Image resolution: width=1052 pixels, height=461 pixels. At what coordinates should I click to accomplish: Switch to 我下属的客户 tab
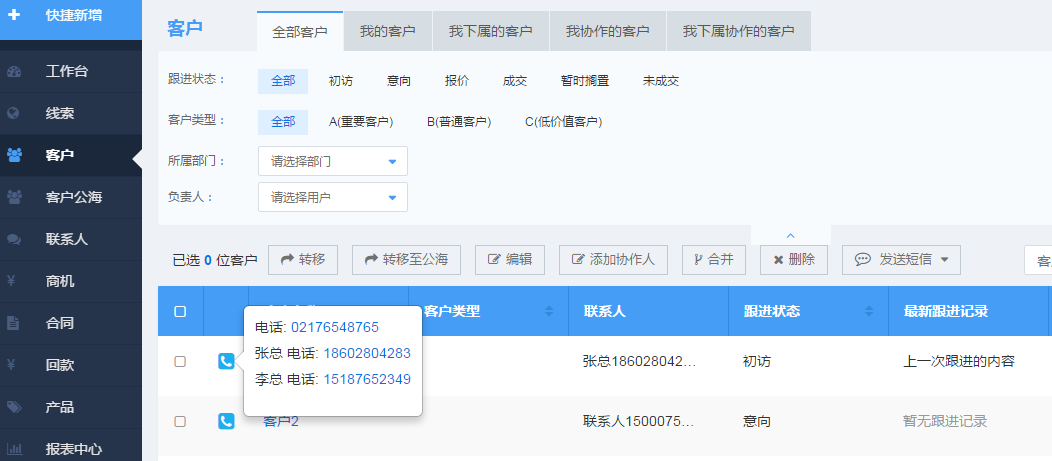click(x=490, y=32)
